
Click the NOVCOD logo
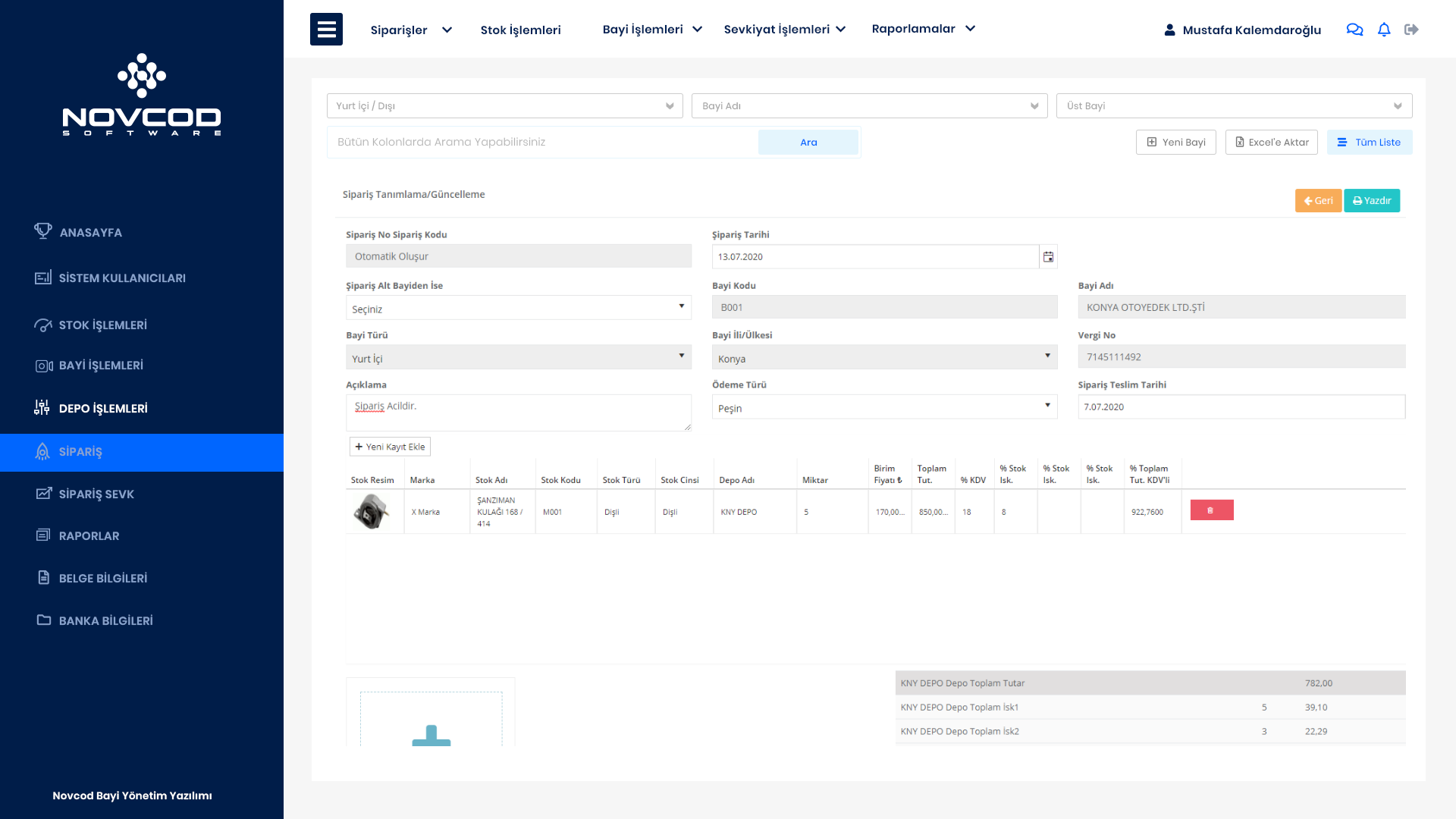pos(142,96)
